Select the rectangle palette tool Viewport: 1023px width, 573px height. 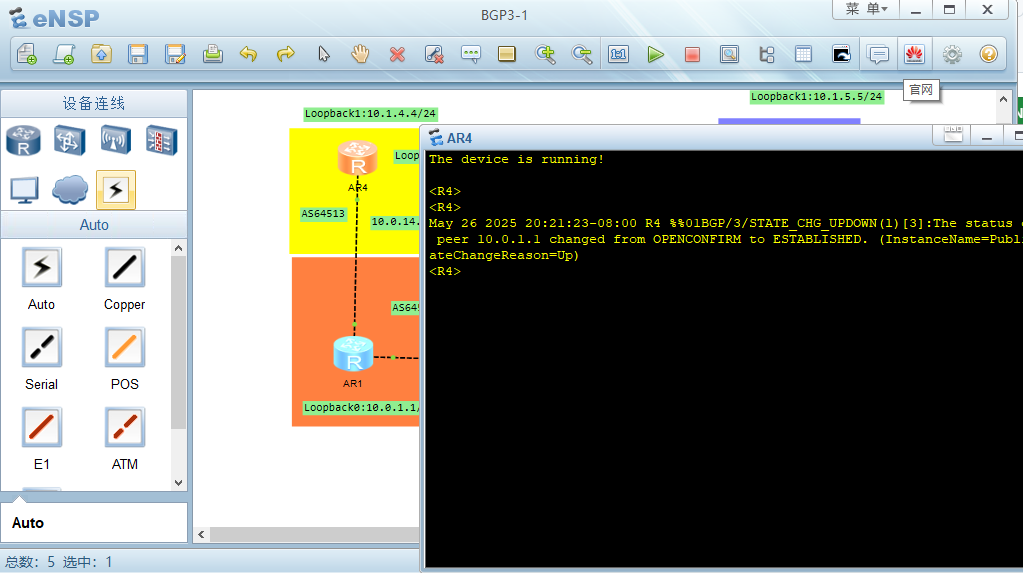(x=507, y=54)
